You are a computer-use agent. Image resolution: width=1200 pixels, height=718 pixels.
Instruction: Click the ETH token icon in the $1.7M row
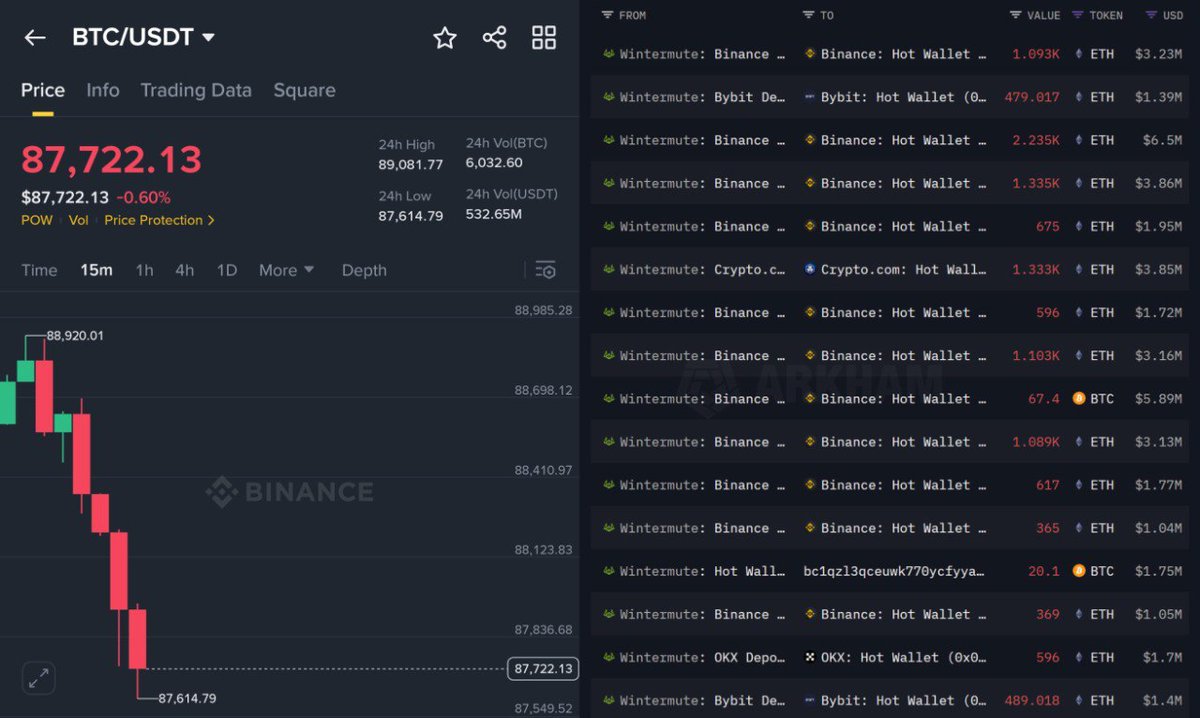click(1078, 657)
